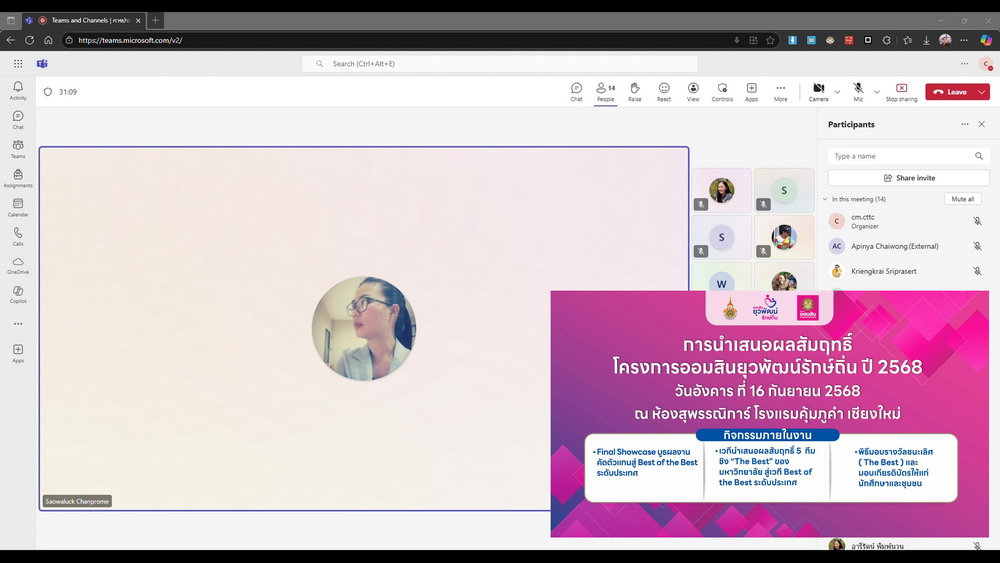The width and height of the screenshot is (1000, 563).
Task: Raise your hand in the meeting
Action: 635,92
